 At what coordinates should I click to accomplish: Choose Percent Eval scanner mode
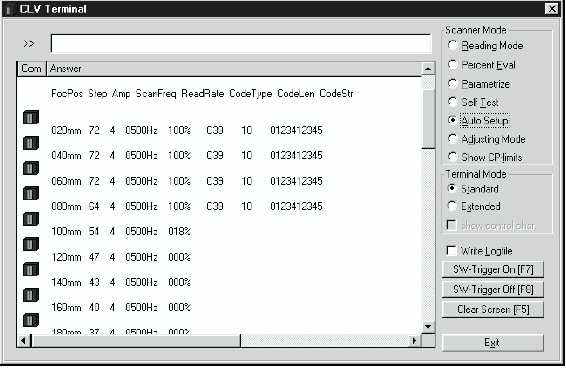click(x=453, y=64)
